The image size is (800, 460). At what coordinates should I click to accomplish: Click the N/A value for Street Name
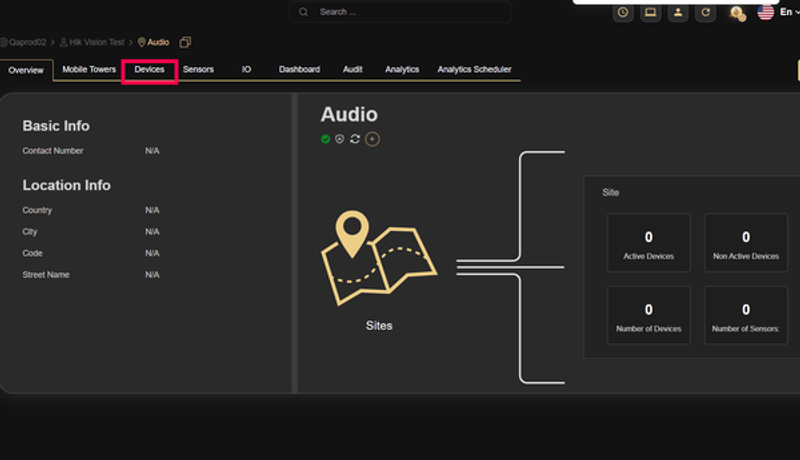pos(152,274)
